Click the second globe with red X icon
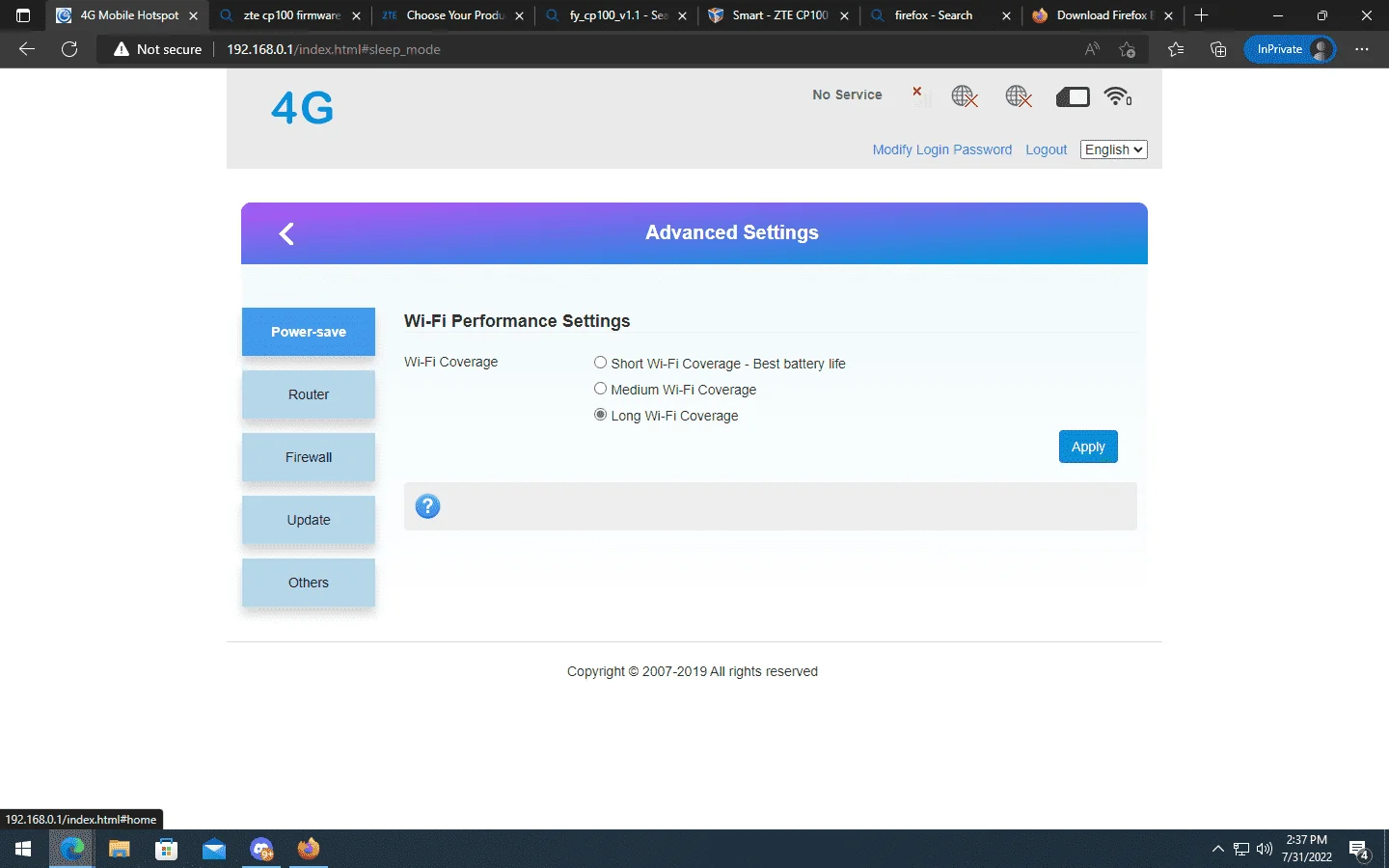The image size is (1389, 868). pos(1018,96)
